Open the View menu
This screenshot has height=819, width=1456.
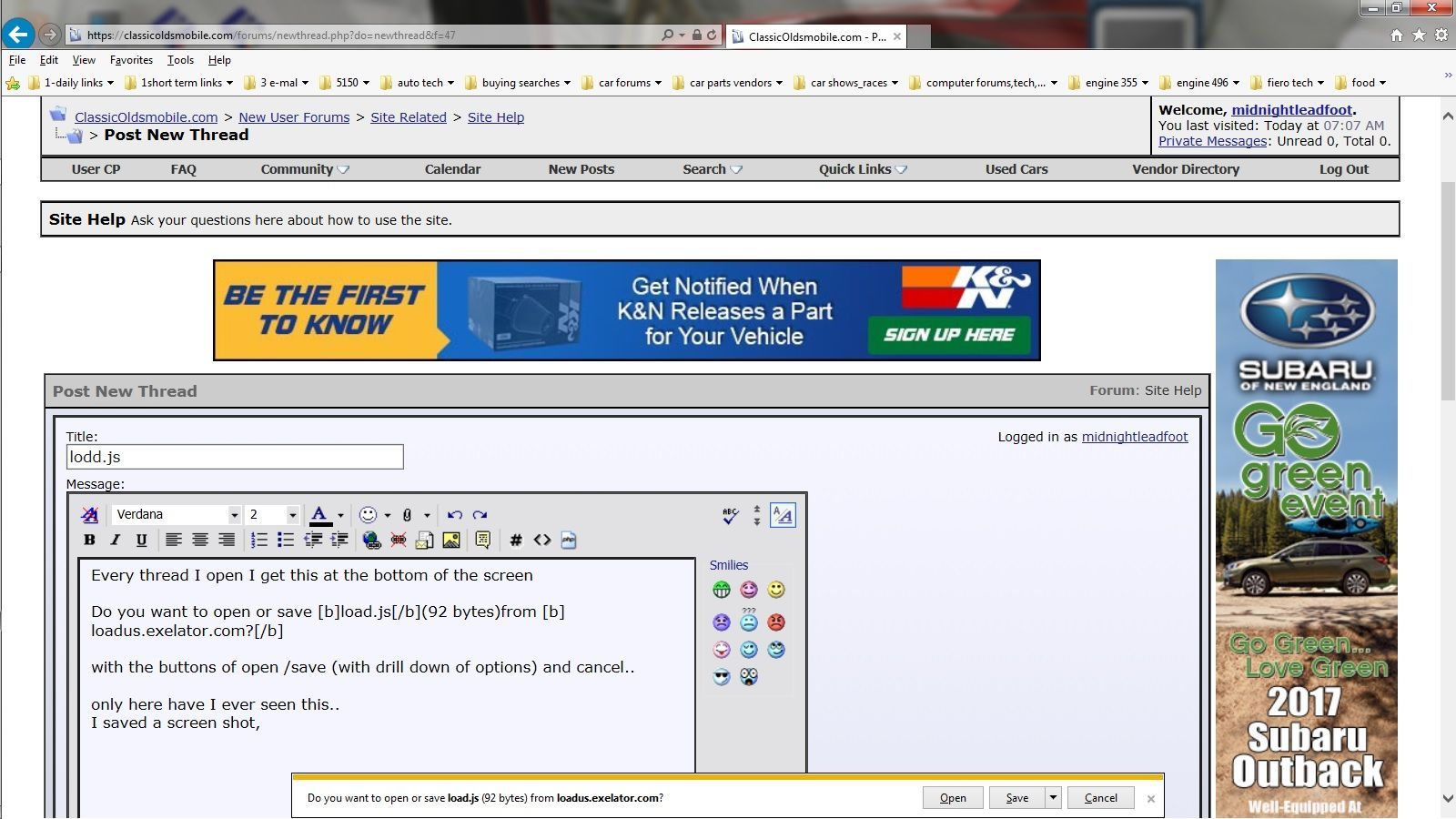click(84, 60)
